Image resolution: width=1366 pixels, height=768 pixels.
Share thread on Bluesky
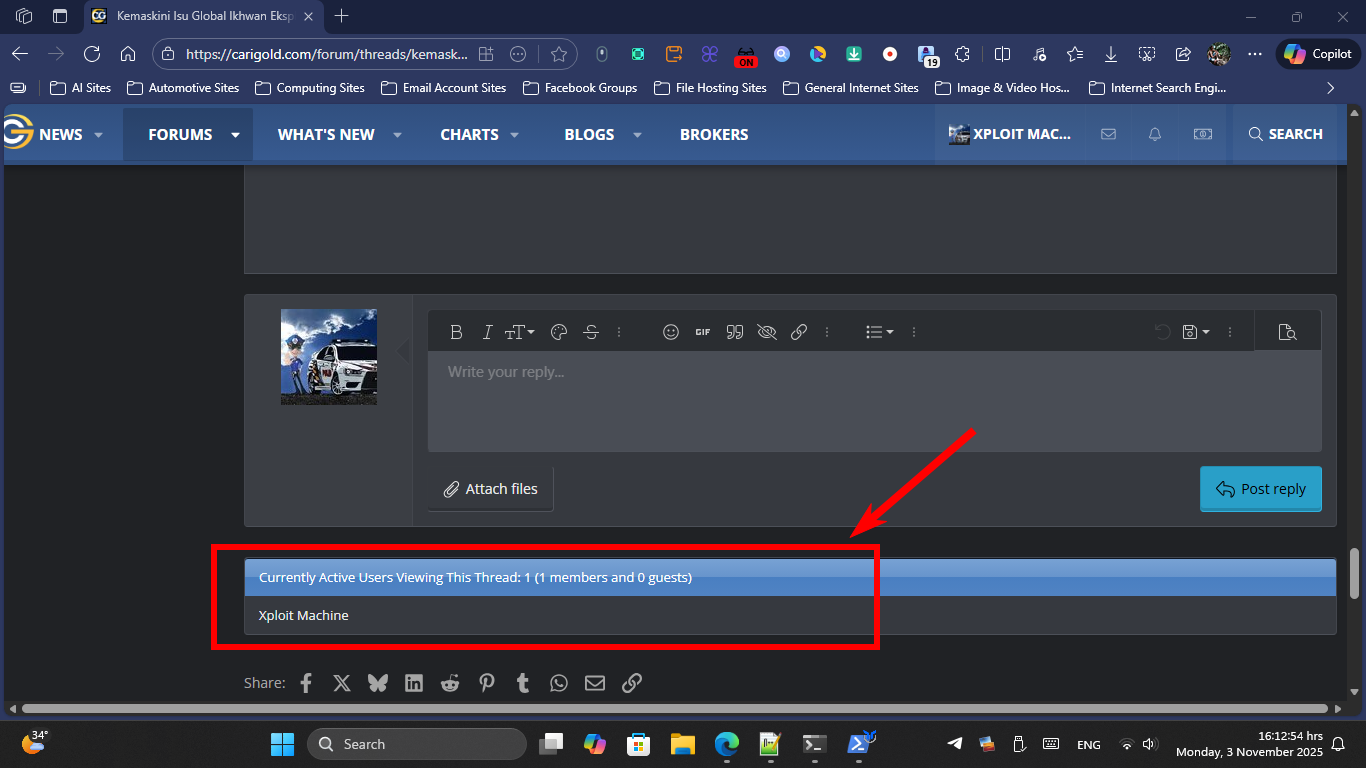pyautogui.click(x=378, y=683)
